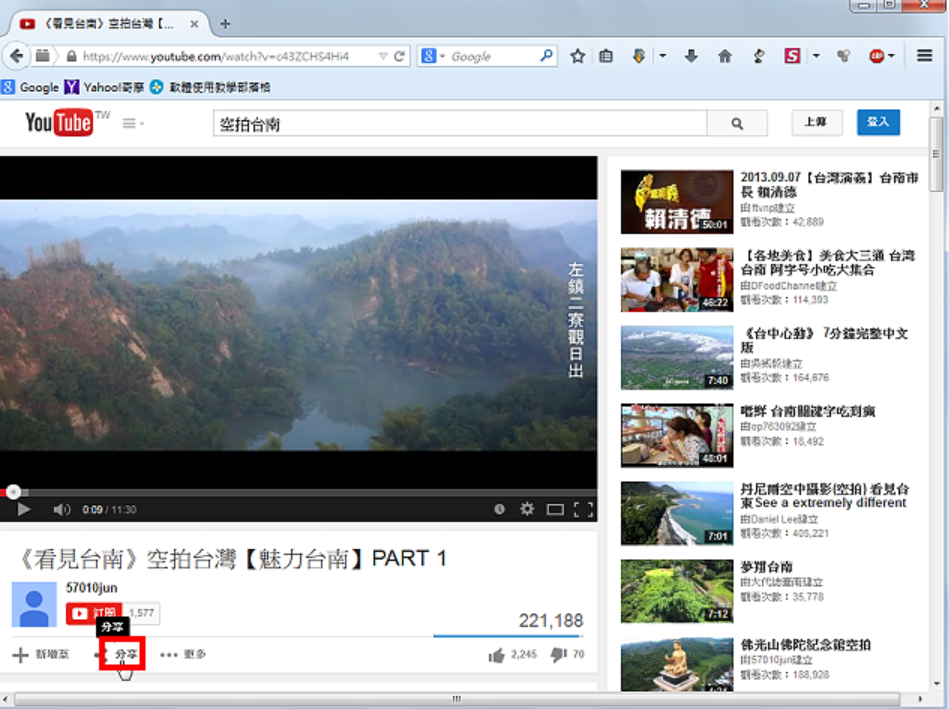Open the 丹尼爾空中攝影 video title link
Image resolution: width=949 pixels, height=709 pixels.
[x=824, y=496]
